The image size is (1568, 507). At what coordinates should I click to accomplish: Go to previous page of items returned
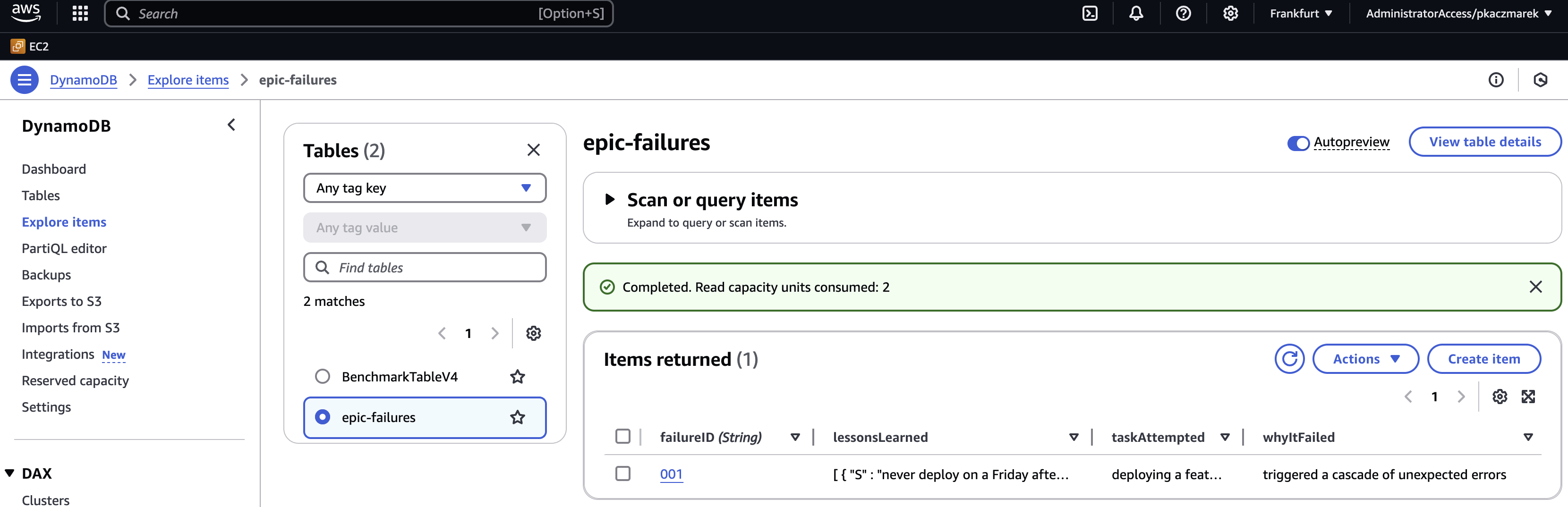coord(1408,397)
